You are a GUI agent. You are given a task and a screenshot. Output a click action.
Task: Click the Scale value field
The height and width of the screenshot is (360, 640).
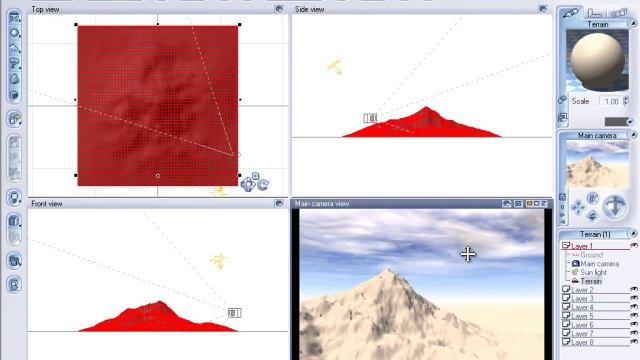click(611, 101)
